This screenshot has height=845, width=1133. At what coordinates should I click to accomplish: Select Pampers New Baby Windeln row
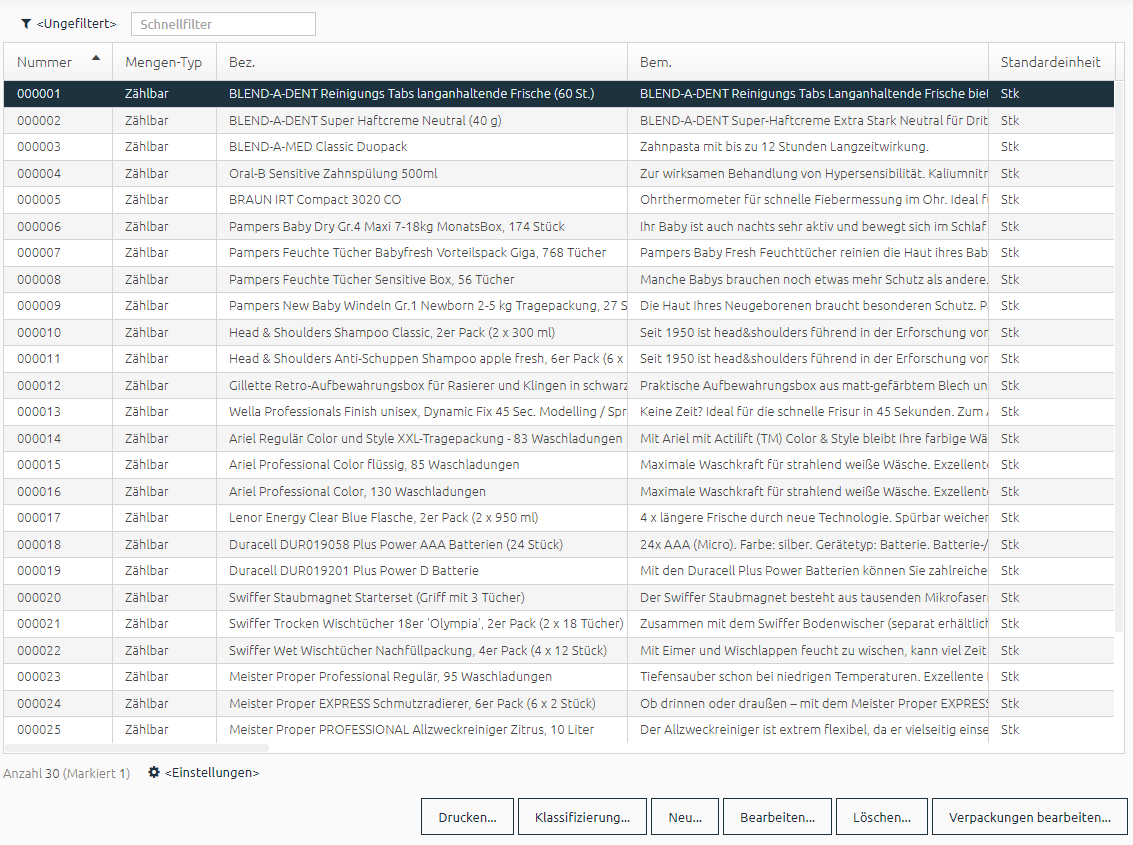tap(559, 306)
